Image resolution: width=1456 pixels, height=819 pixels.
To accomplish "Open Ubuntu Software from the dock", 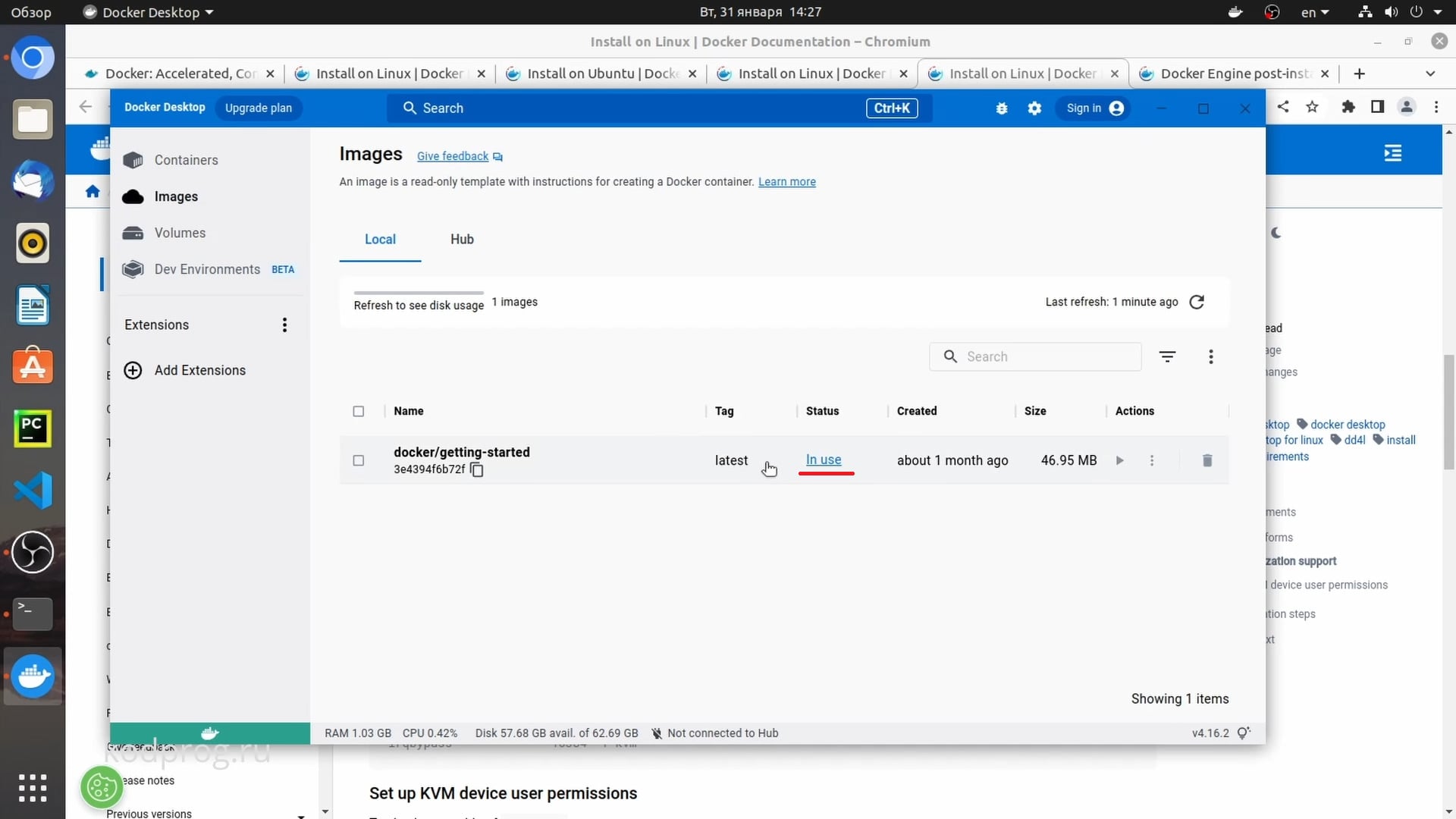I will (x=33, y=366).
